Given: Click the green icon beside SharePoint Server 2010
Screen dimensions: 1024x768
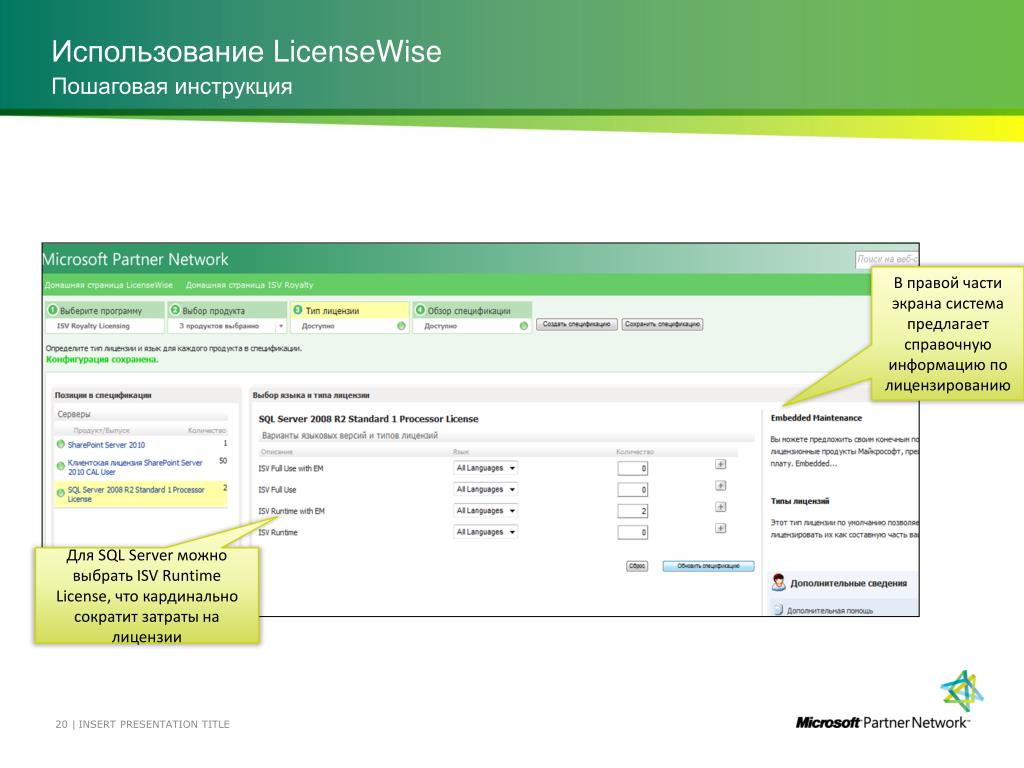Looking at the screenshot, I should [x=61, y=444].
